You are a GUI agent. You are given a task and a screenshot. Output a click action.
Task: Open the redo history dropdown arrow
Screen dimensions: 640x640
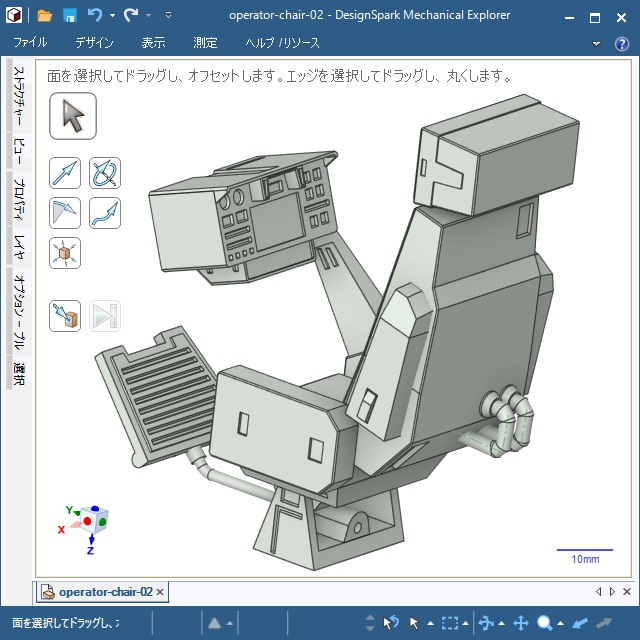(x=149, y=16)
